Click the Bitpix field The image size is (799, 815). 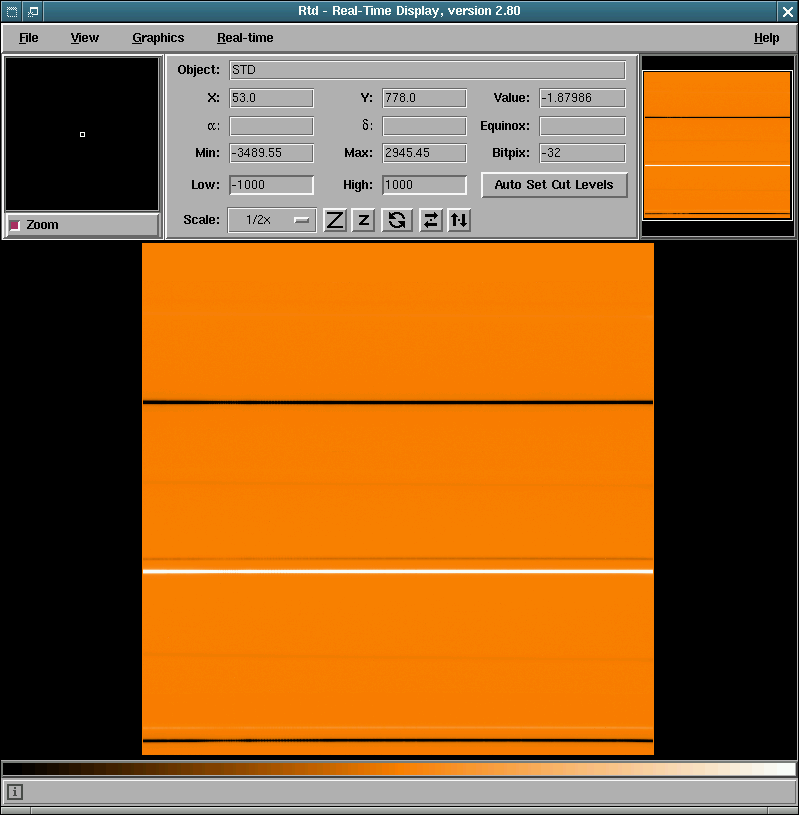click(582, 153)
